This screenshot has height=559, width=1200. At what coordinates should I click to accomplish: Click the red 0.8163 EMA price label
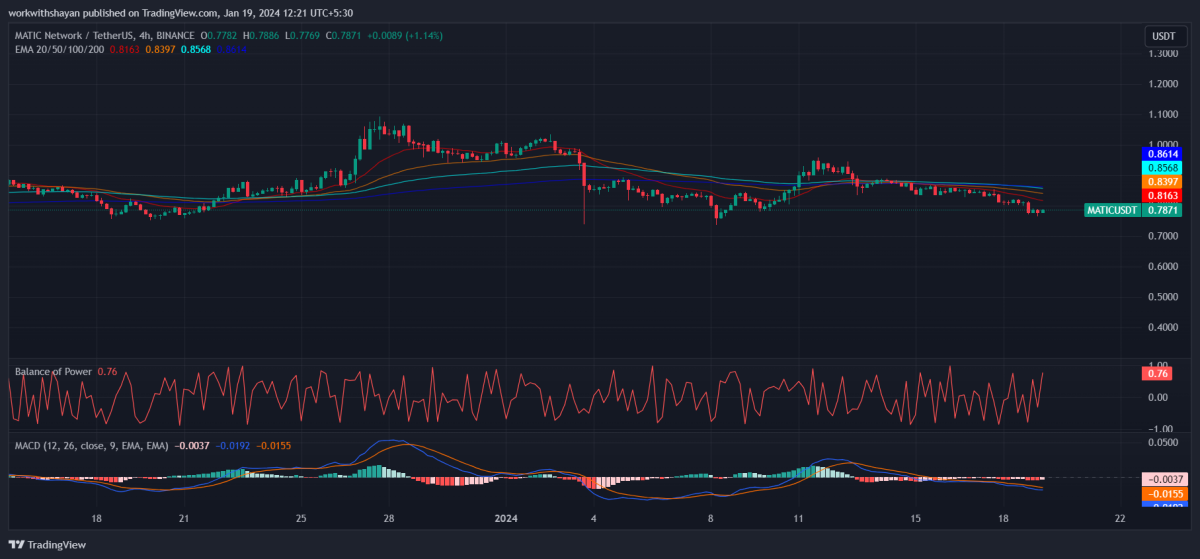1161,197
